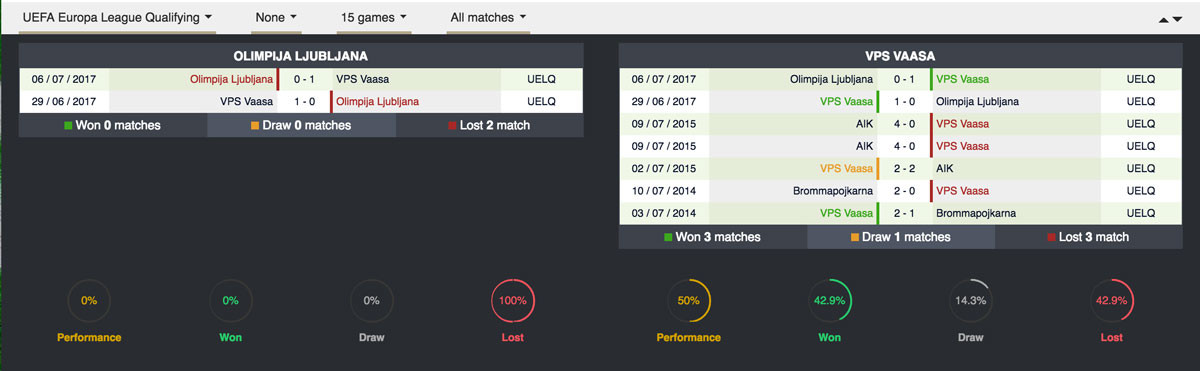Click the OLIMPIJA LJUBLJANA panel header
1200x371 pixels.
click(x=301, y=56)
